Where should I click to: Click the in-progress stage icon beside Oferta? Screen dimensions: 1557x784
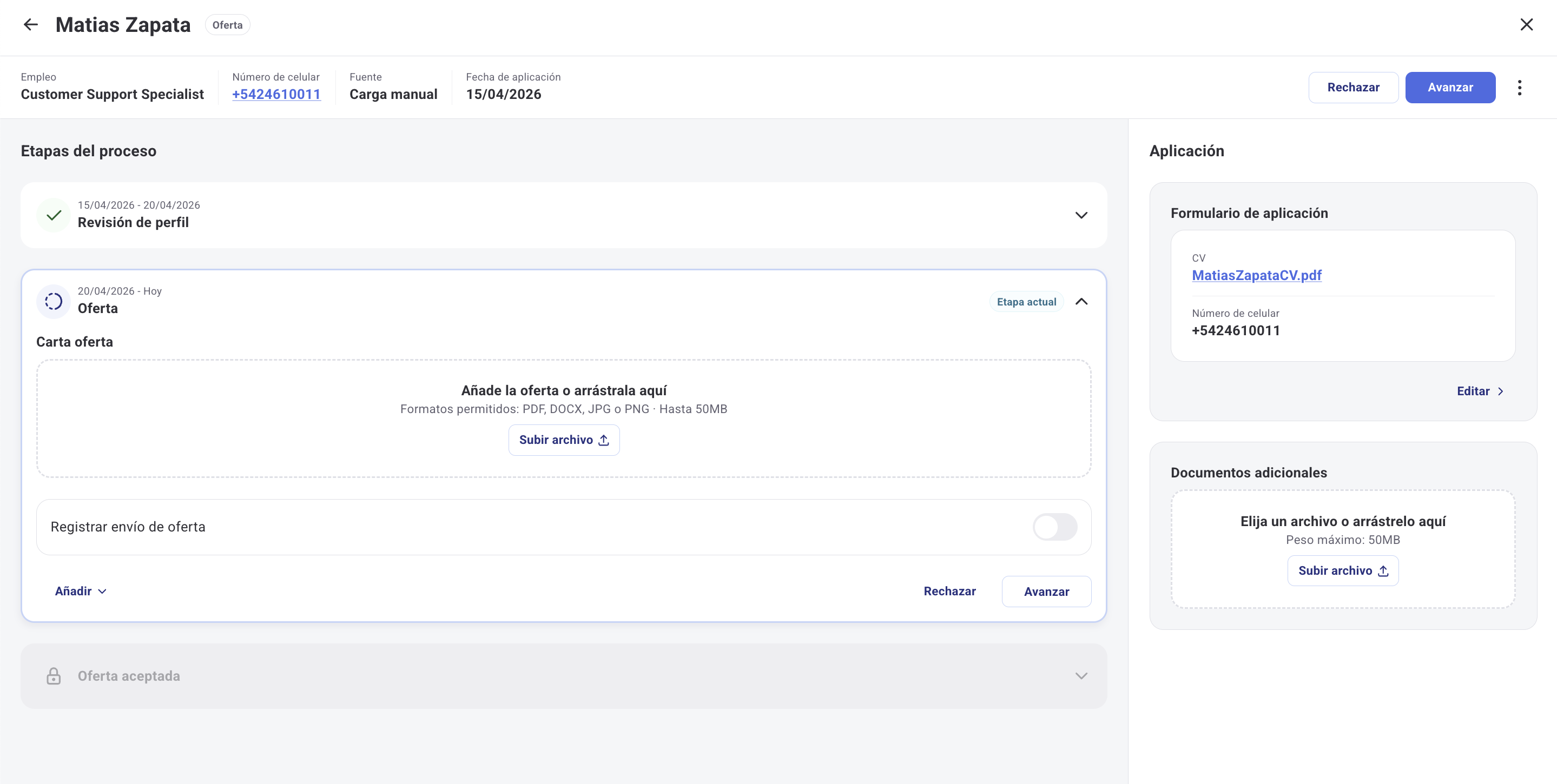coord(53,301)
